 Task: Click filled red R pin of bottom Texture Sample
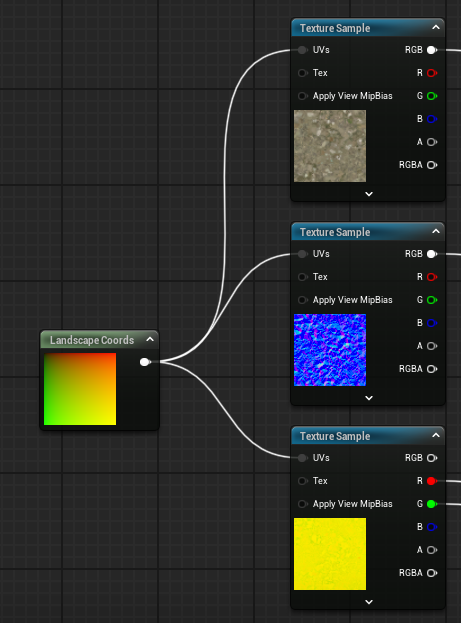point(432,481)
